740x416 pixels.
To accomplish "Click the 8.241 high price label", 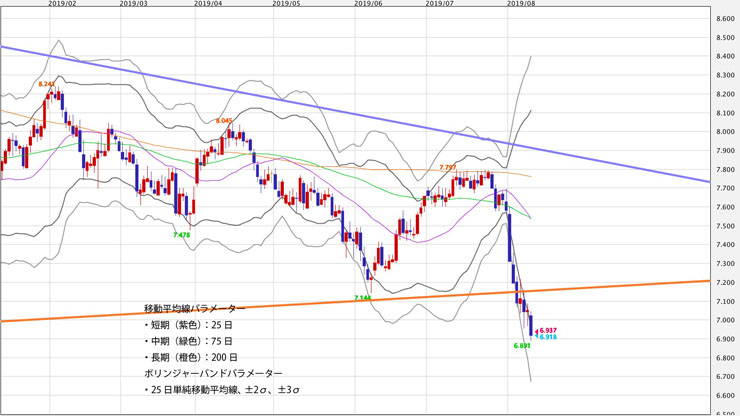I will tap(47, 84).
